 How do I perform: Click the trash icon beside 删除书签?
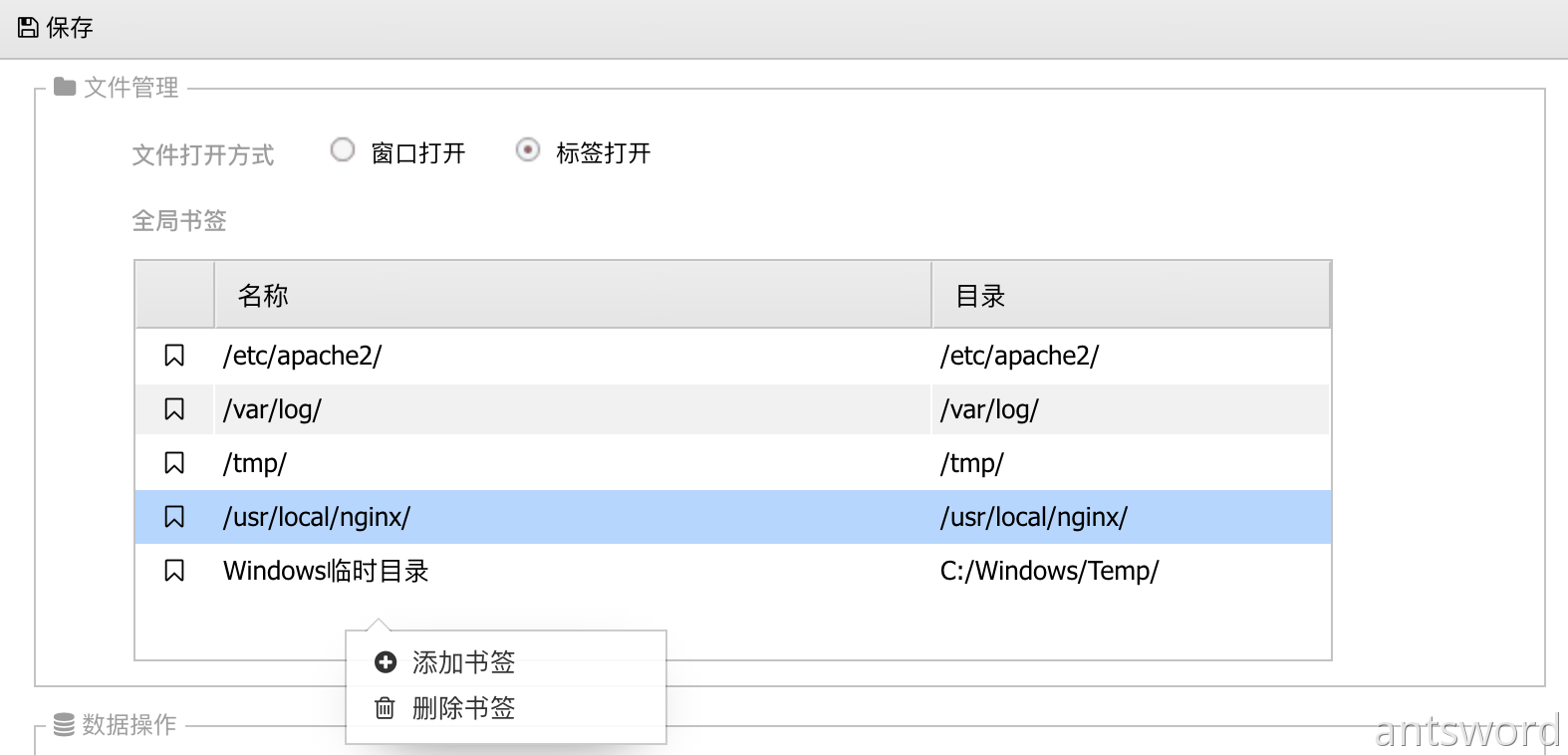coord(386,708)
